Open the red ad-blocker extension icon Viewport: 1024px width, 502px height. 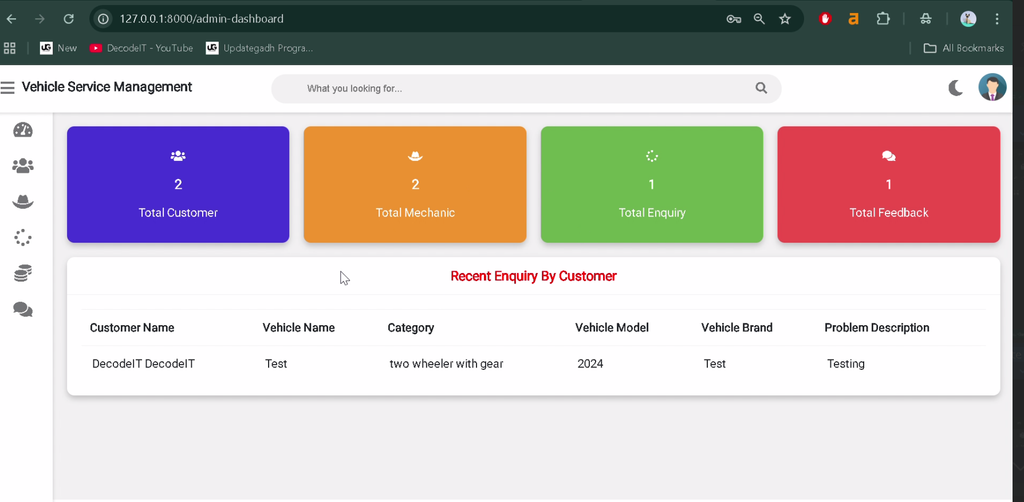(825, 19)
